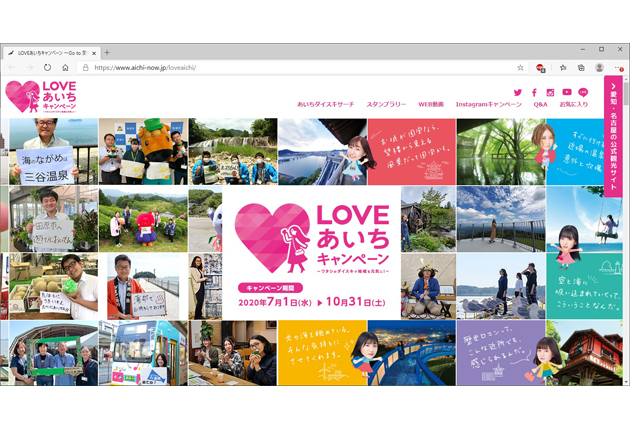Open the browser settings ellipsis menu
The image size is (630, 430).
[618, 68]
